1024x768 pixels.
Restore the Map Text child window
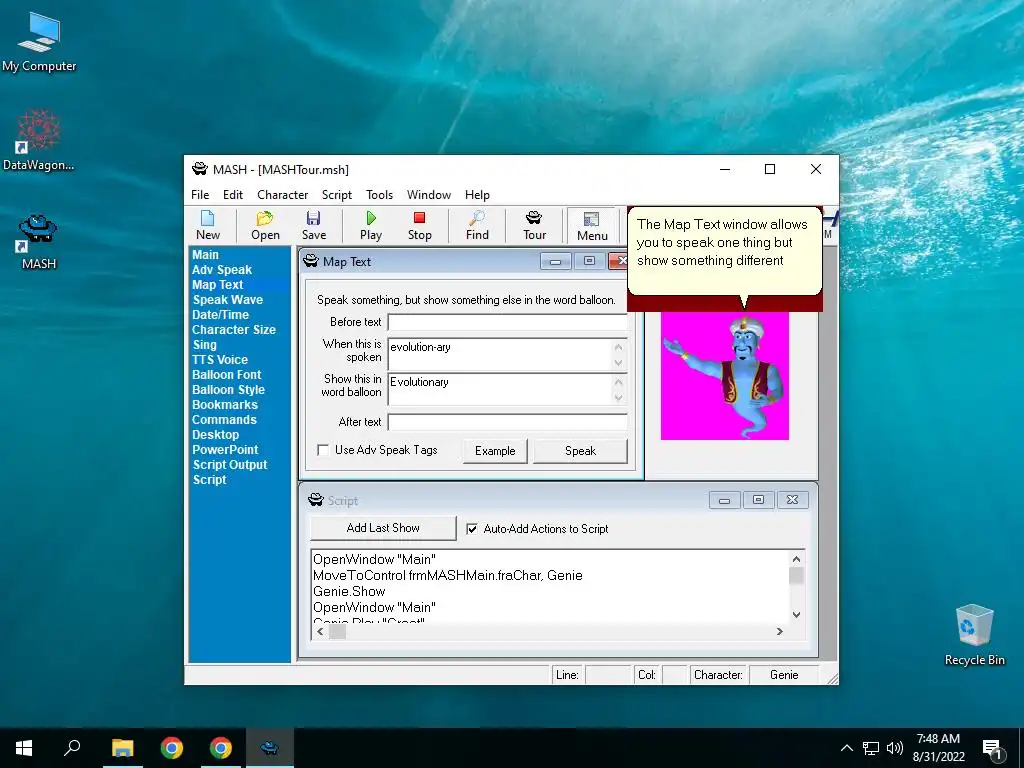tap(589, 261)
